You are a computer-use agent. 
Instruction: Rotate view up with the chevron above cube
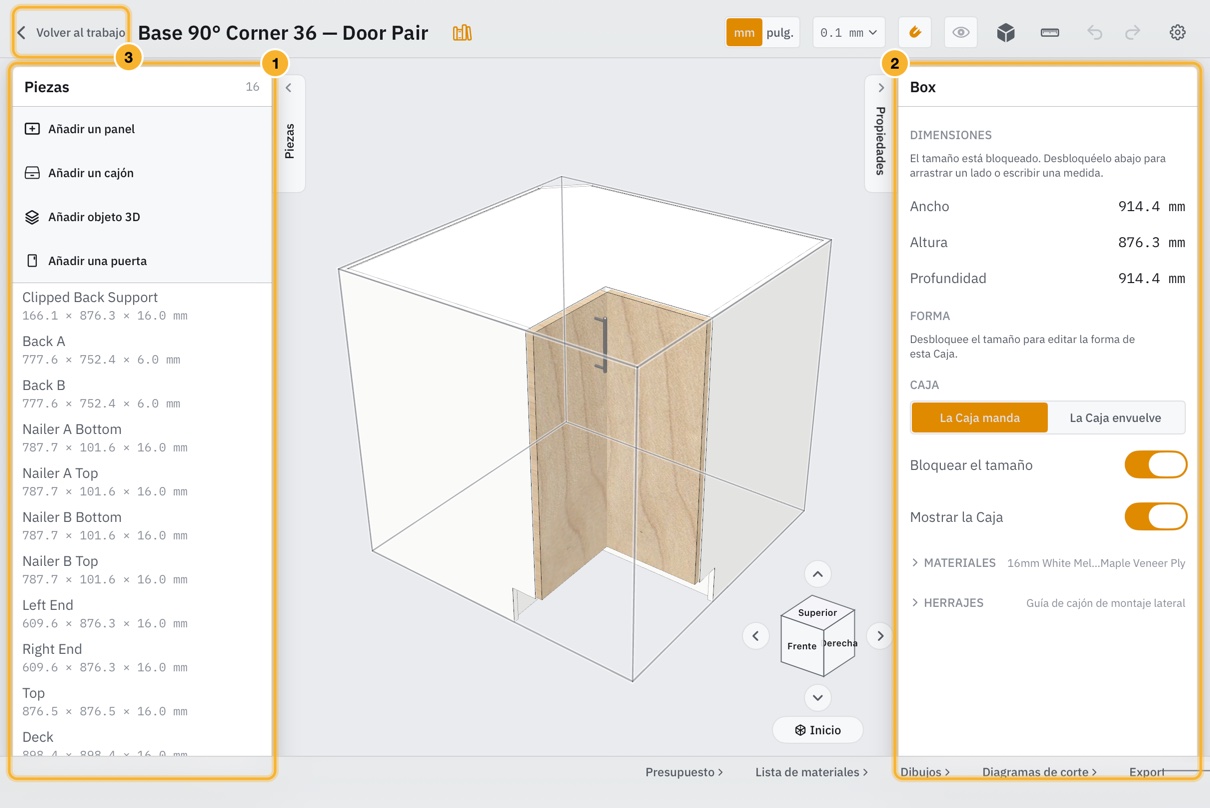point(818,574)
